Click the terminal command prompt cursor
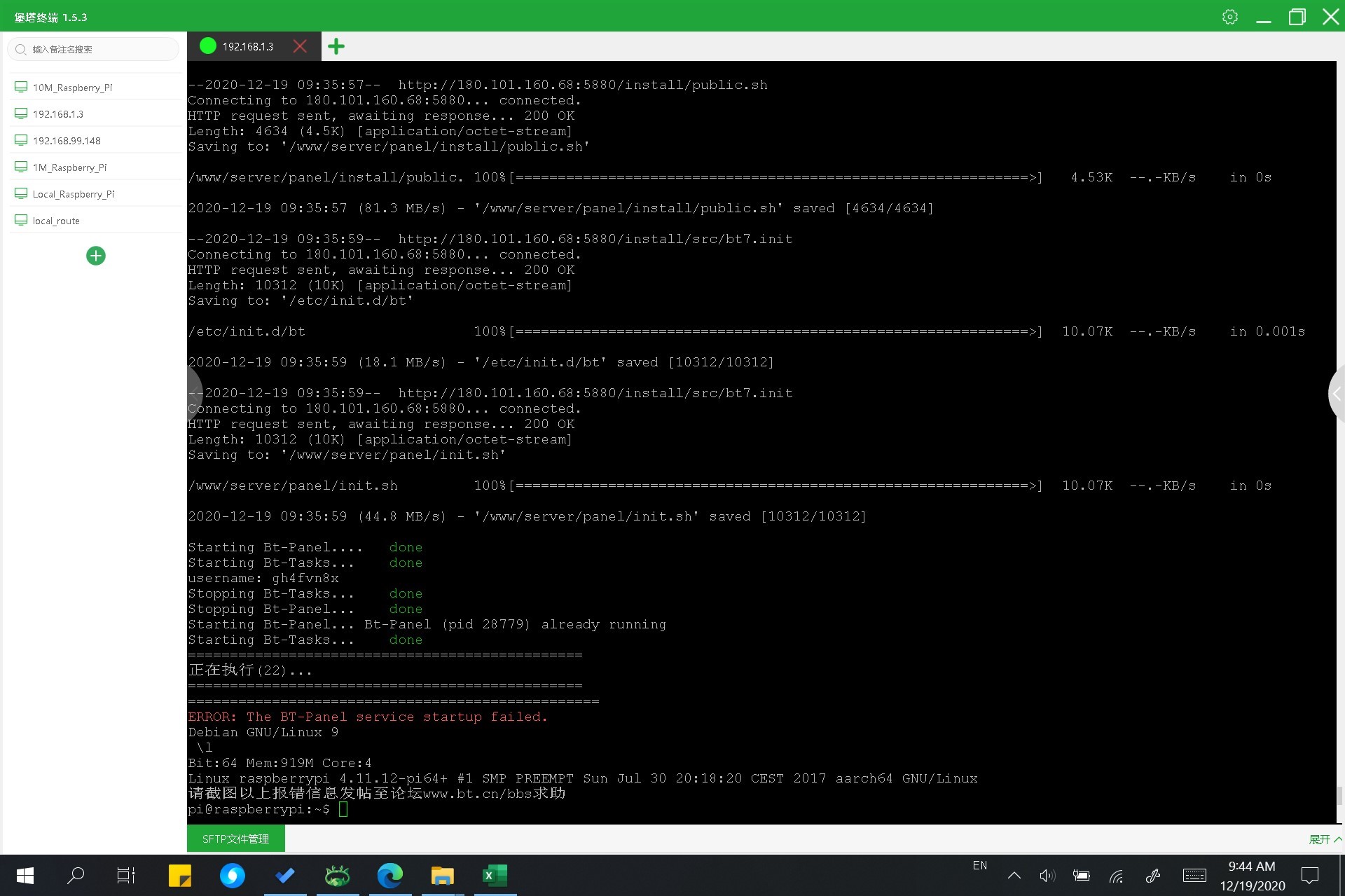Screen dimensions: 1345x896 343,809
